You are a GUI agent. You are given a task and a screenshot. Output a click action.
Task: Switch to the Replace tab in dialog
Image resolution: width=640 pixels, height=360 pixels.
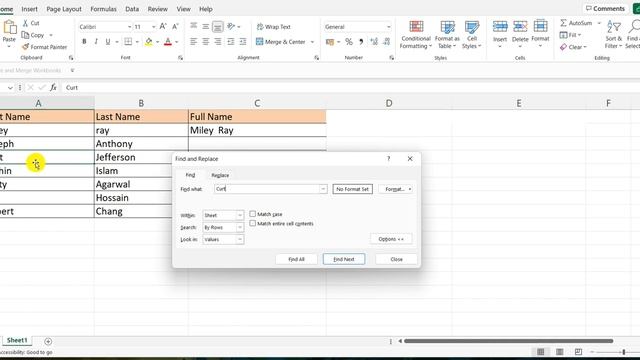point(220,175)
